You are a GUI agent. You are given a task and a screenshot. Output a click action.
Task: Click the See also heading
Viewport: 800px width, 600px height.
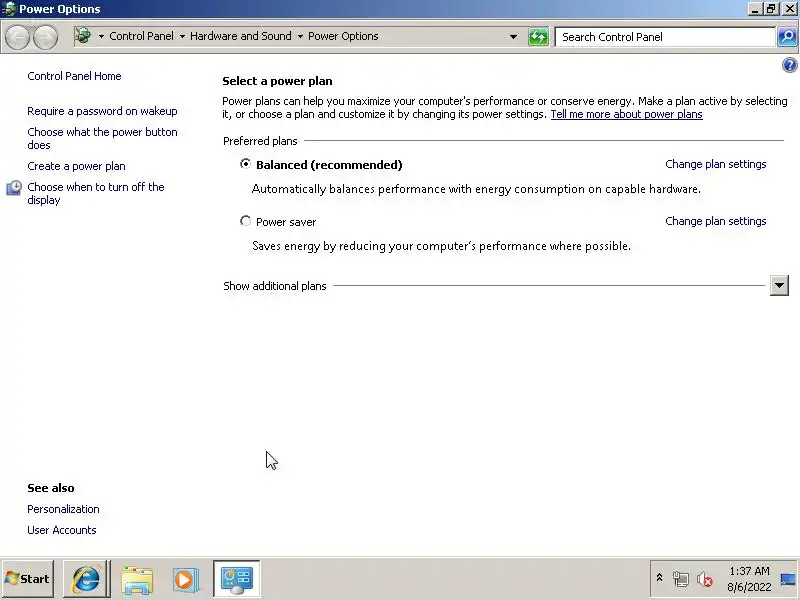coord(51,488)
